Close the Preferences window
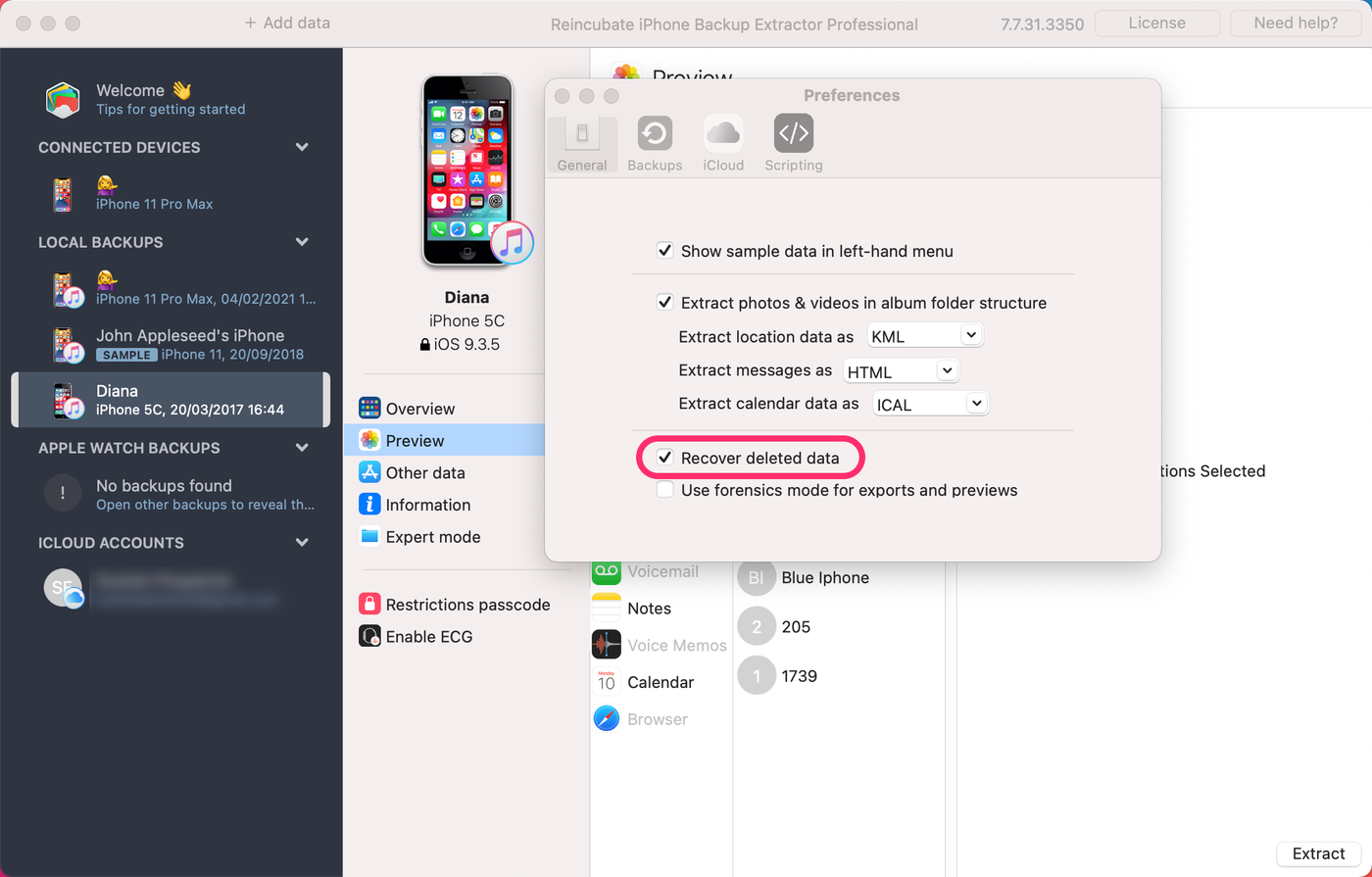Screen dimensions: 1372x877 click(563, 96)
